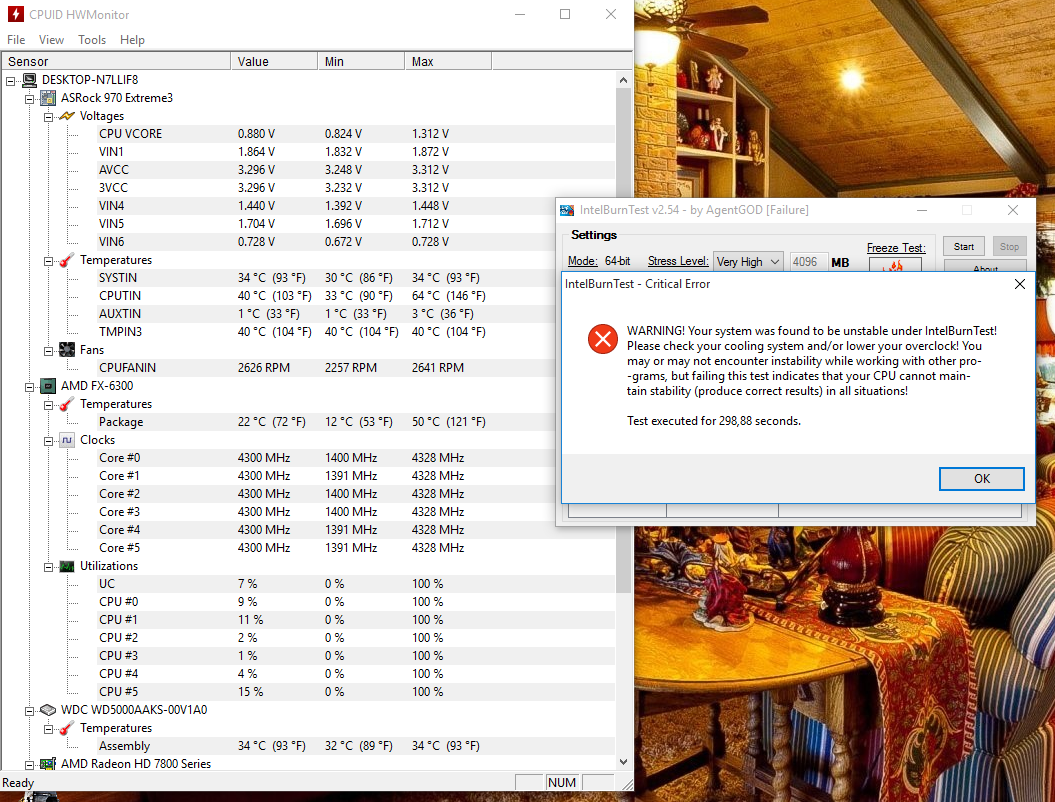Click the thermometer icon of the WDC drive Temperatures node
This screenshot has width=1055, height=802.
click(x=67, y=728)
